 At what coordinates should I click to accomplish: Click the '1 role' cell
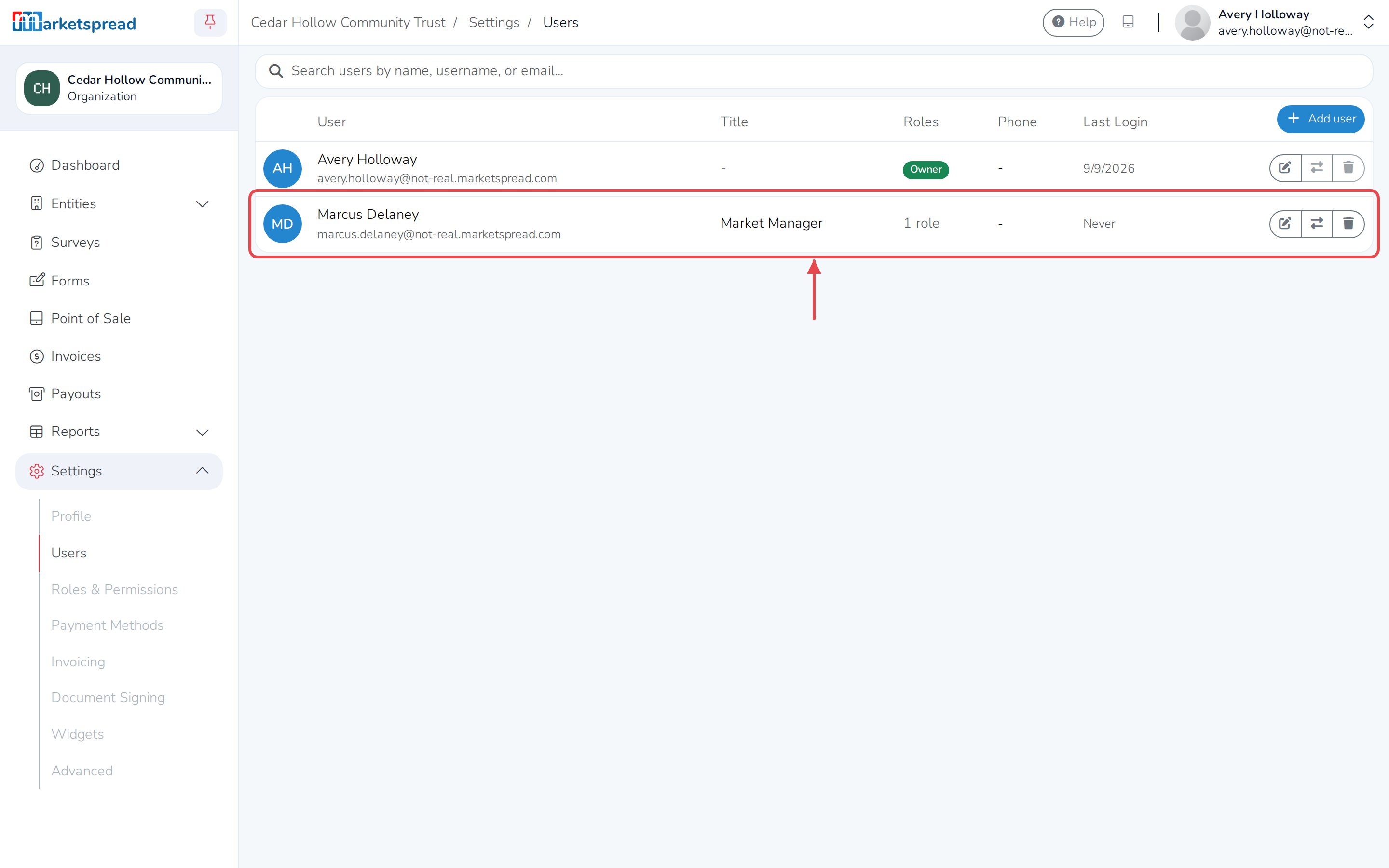tap(922, 223)
